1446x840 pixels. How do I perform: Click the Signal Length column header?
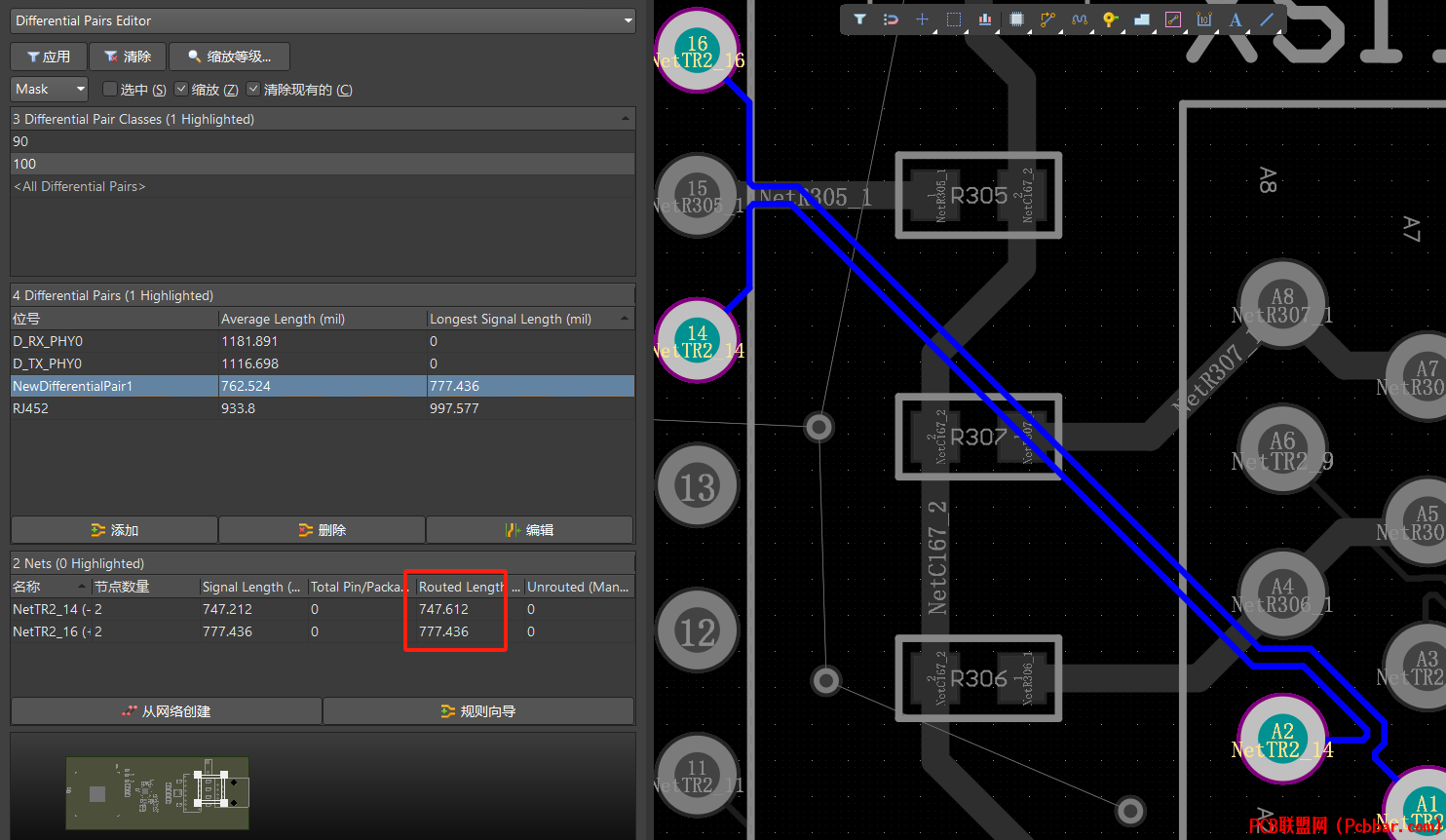[253, 587]
